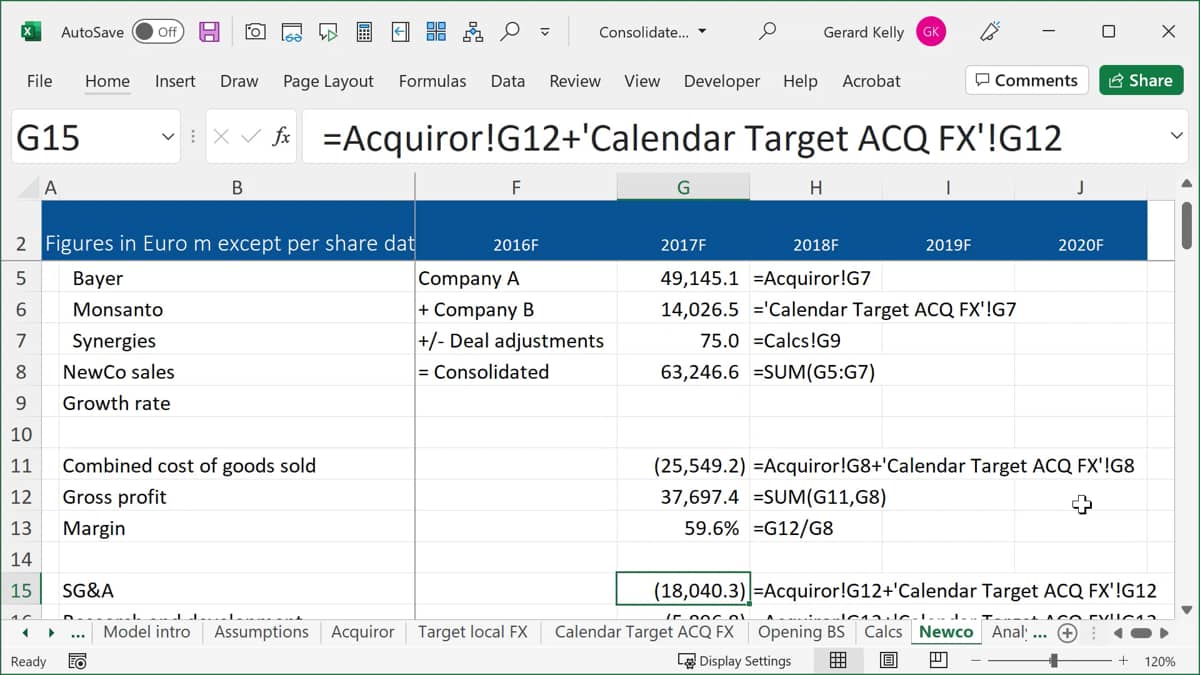
Task: Click the pen icon beside the account avatar
Action: pos(990,32)
